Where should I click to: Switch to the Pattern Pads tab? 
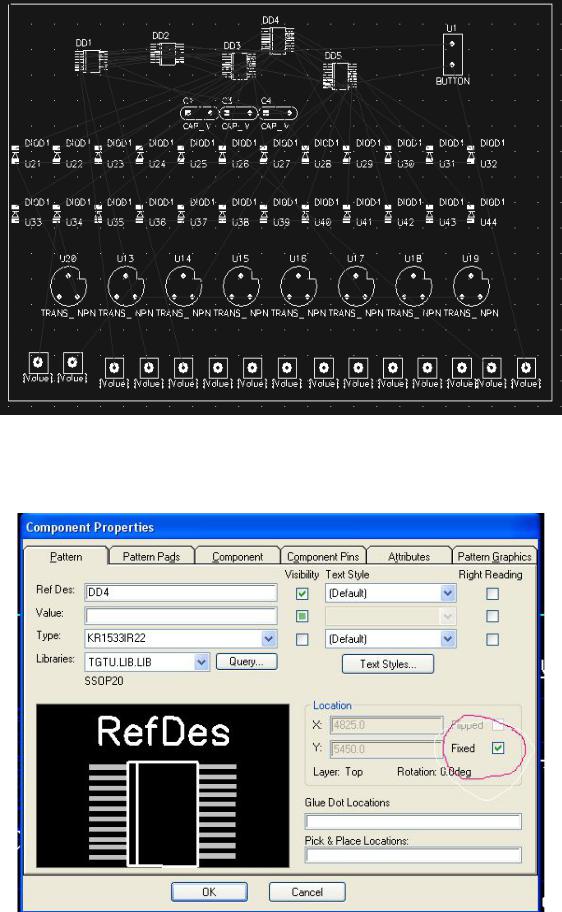(x=151, y=557)
